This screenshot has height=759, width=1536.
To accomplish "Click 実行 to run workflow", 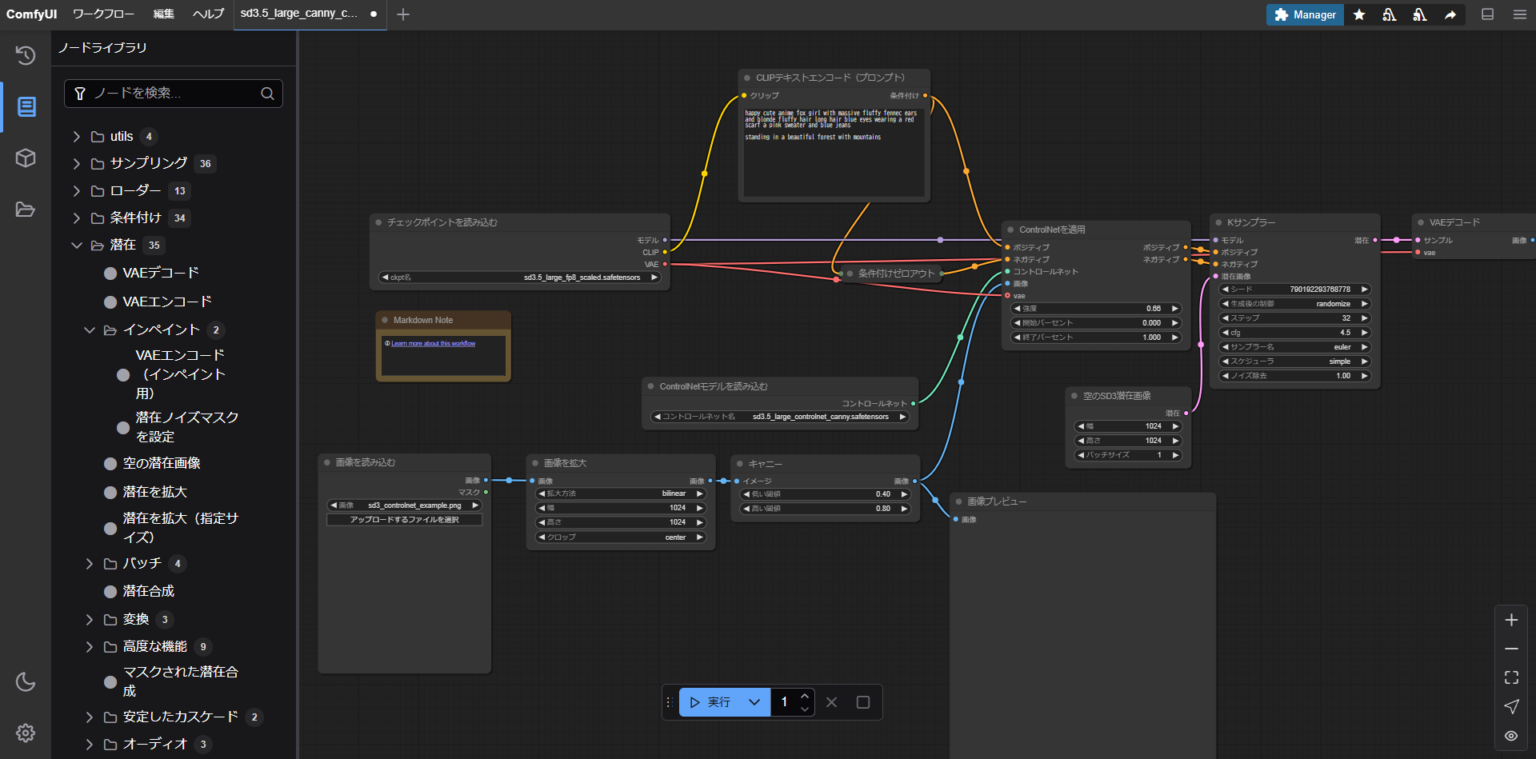I will 711,702.
